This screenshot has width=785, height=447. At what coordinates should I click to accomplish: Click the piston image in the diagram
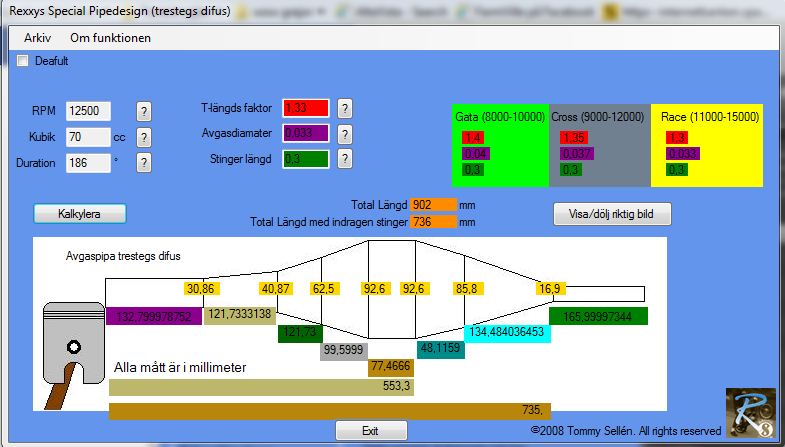(x=73, y=355)
